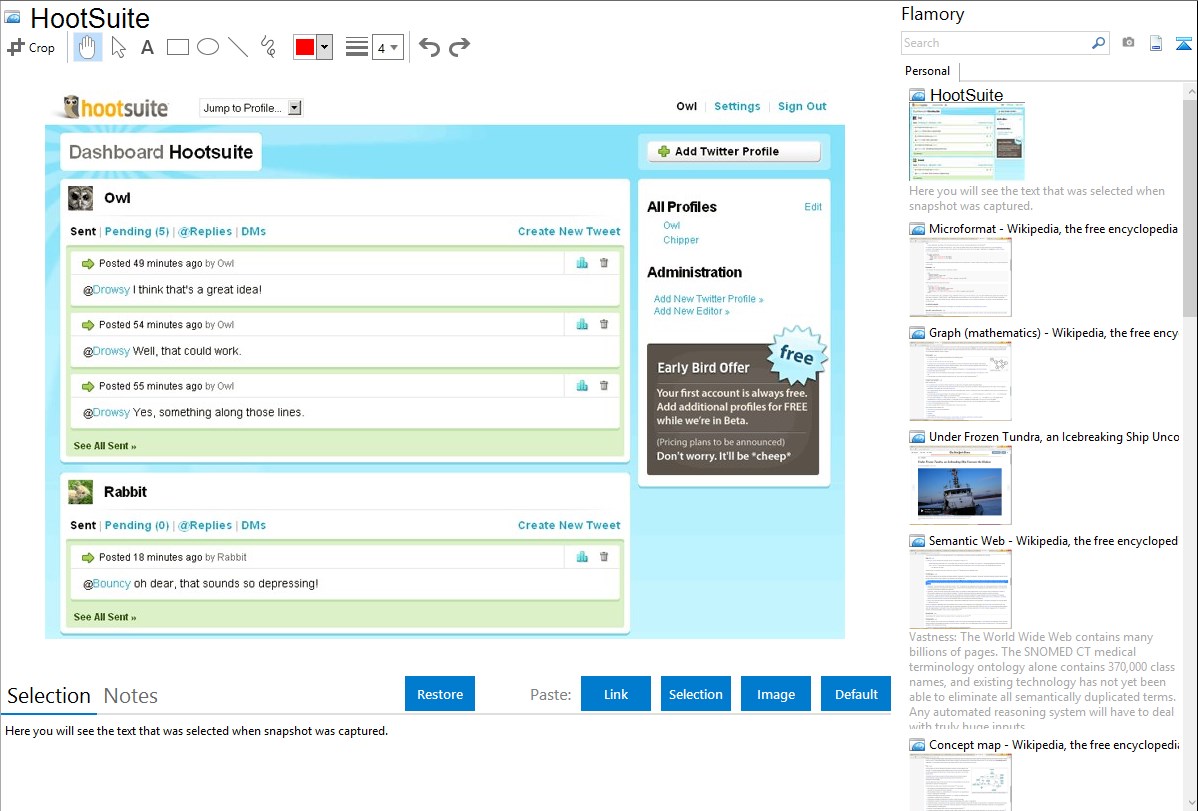Open the Personal tab
The image size is (1198, 811).
pos(928,71)
